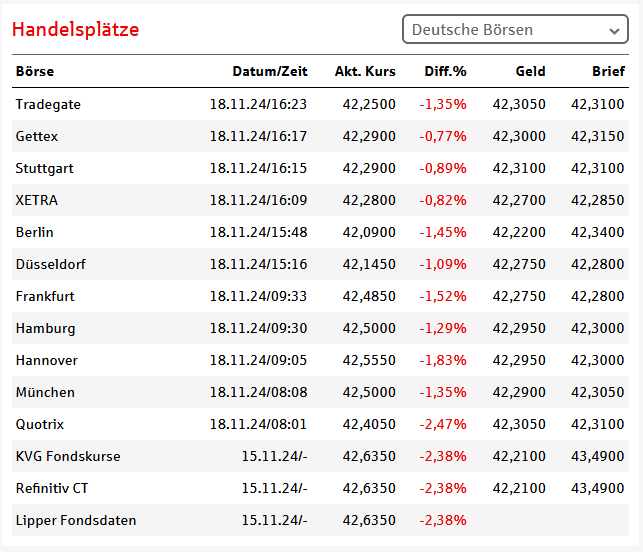Sort by the Börse column header

[35, 71]
